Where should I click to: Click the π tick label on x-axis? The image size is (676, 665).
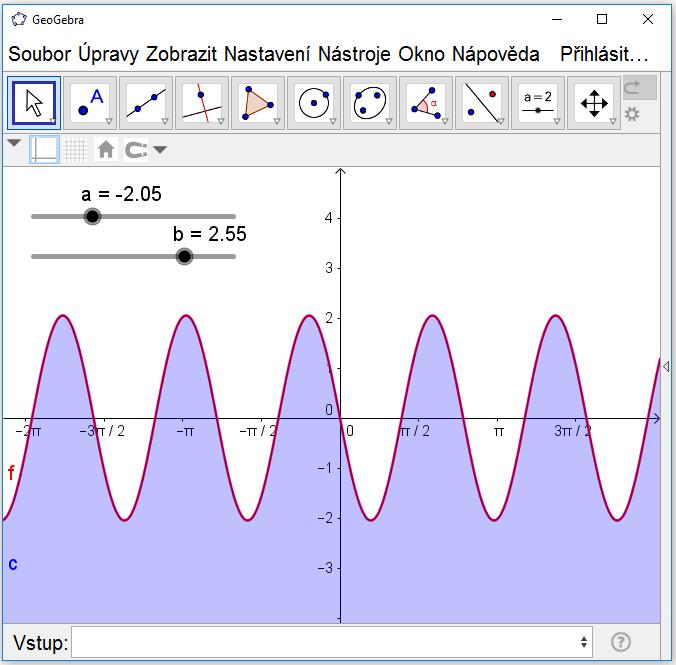pos(498,431)
